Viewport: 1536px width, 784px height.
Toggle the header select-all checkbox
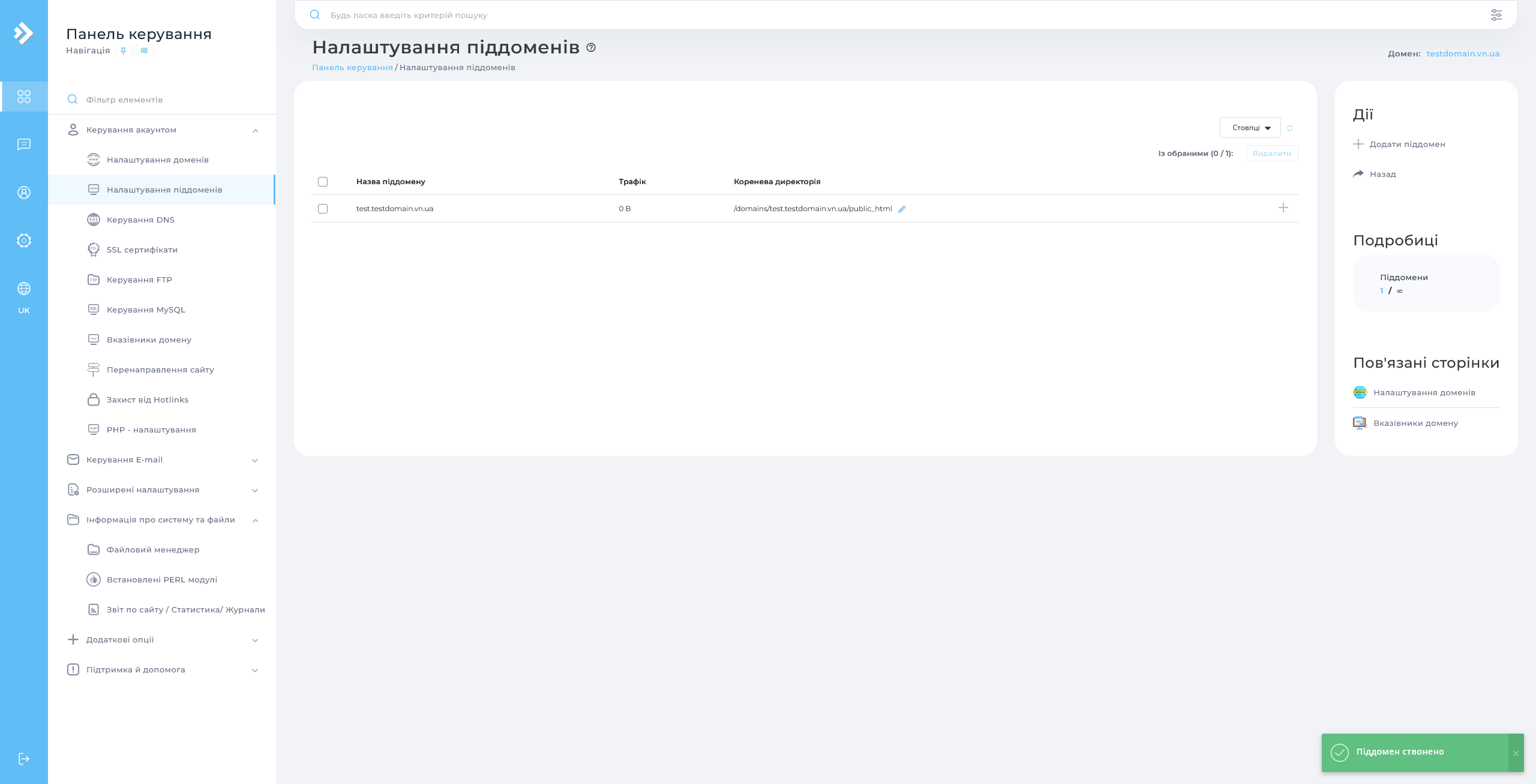pyautogui.click(x=323, y=181)
